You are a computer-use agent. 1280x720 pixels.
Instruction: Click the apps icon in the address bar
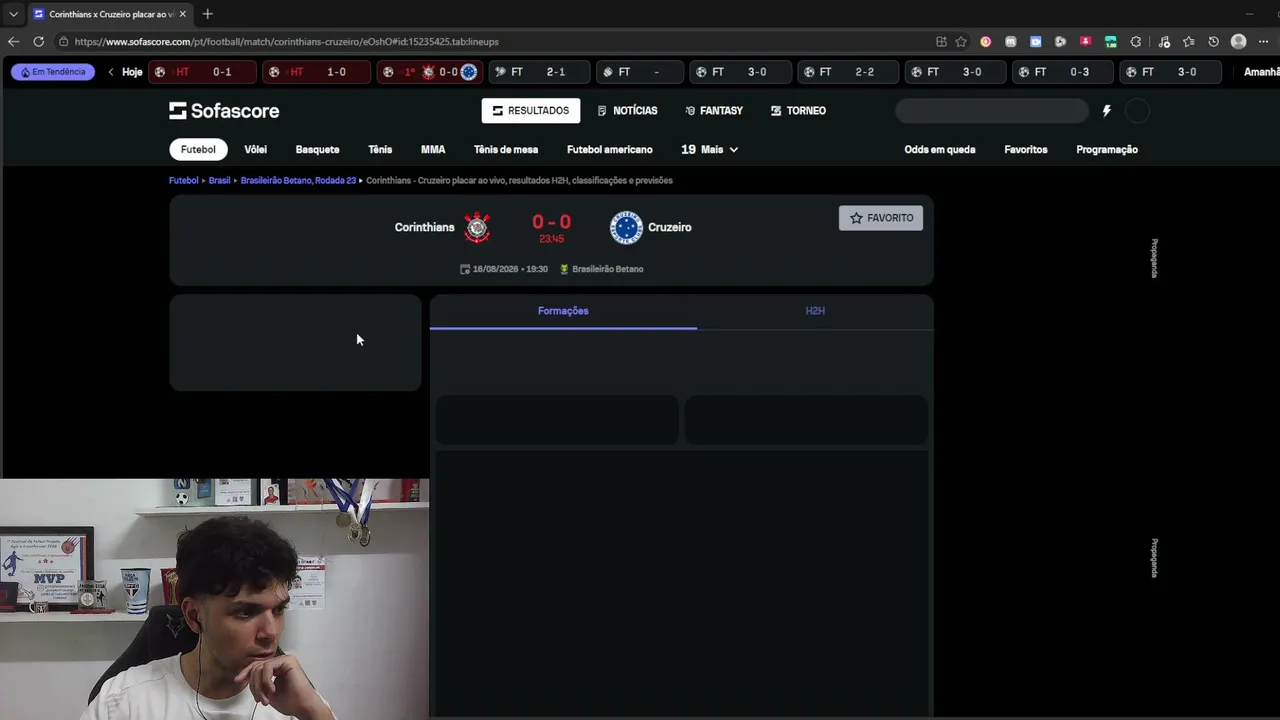point(941,42)
